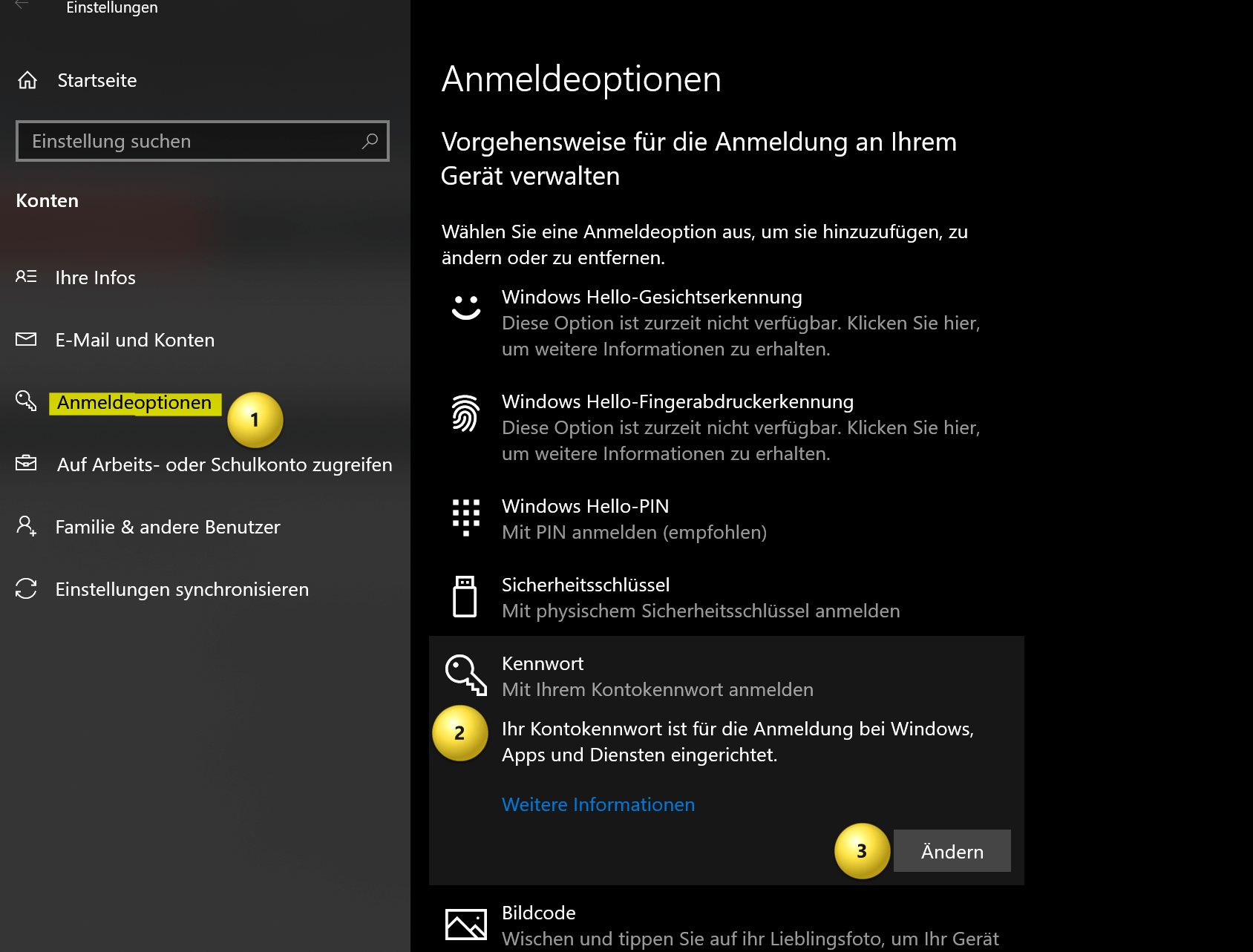Click the Ändern password button
Image resolution: width=1253 pixels, height=952 pixels.
952,851
